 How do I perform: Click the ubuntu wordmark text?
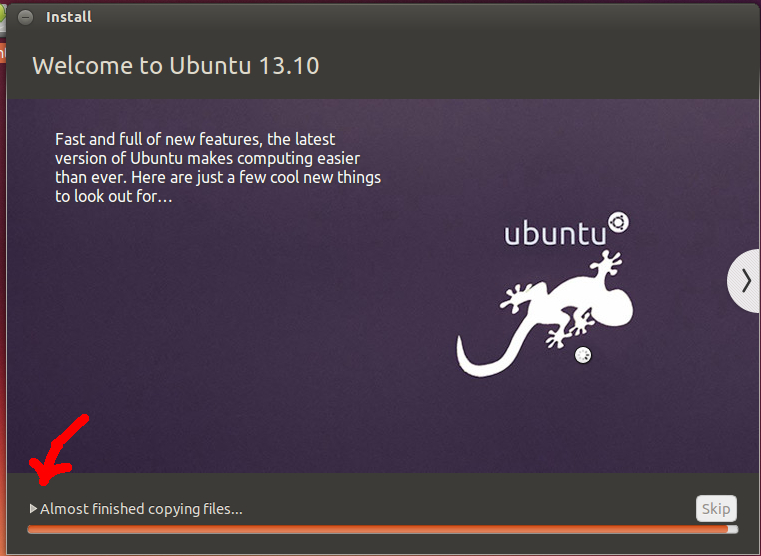pyautogui.click(x=555, y=233)
